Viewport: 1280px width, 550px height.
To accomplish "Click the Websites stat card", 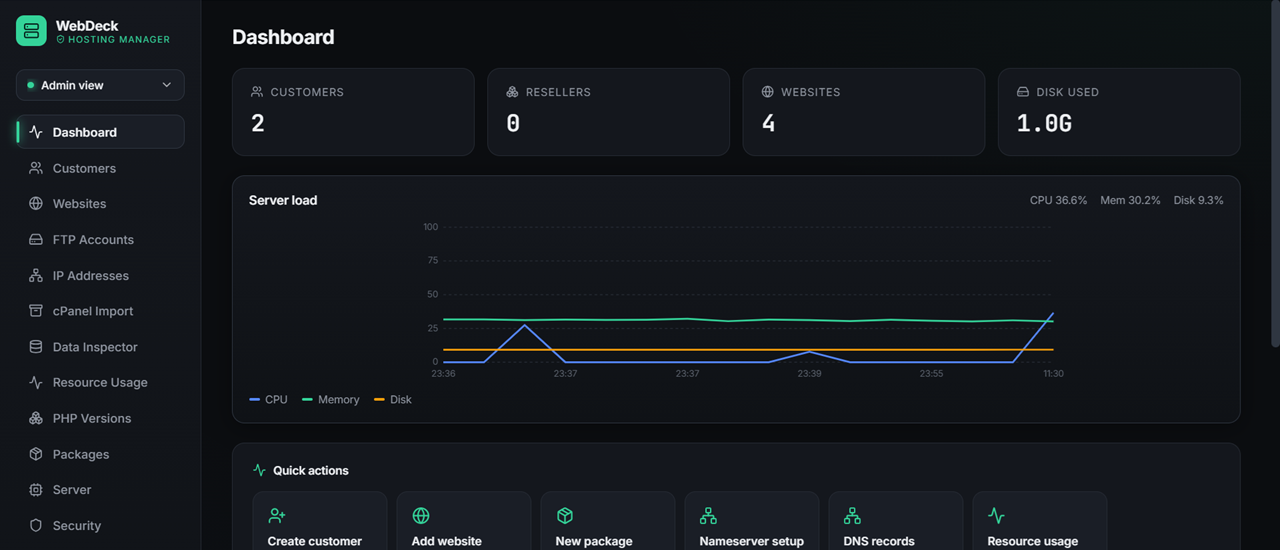I will (x=864, y=112).
